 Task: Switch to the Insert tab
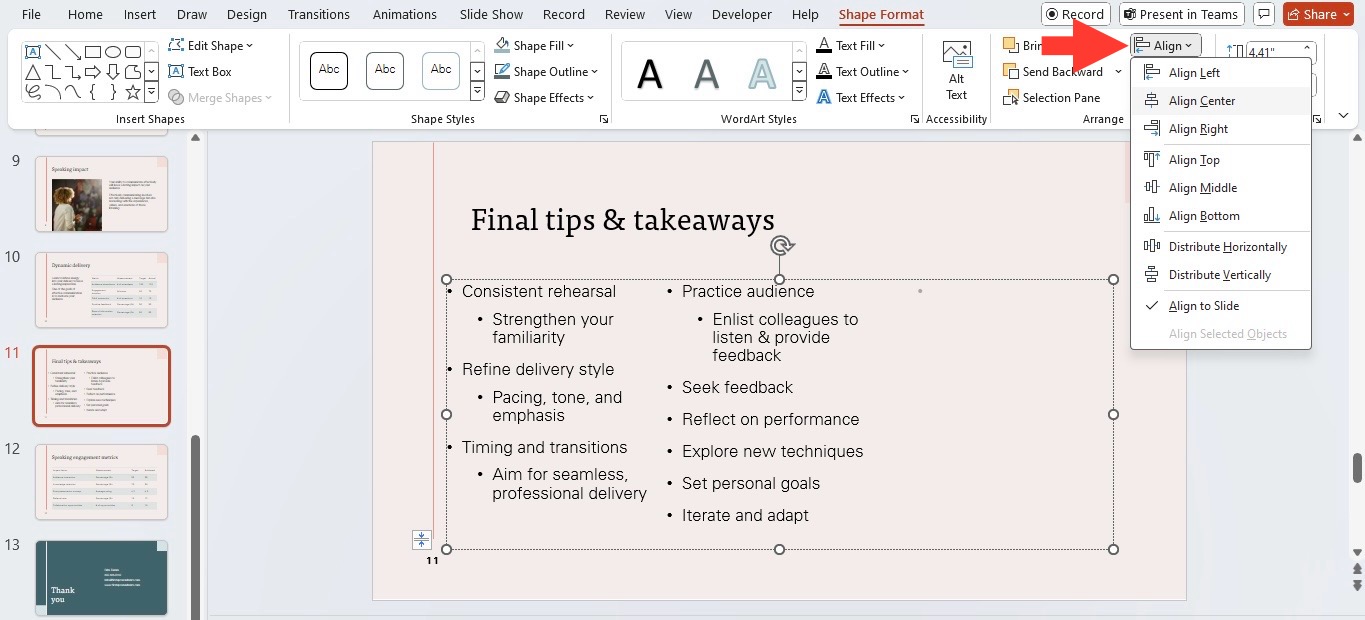(140, 15)
